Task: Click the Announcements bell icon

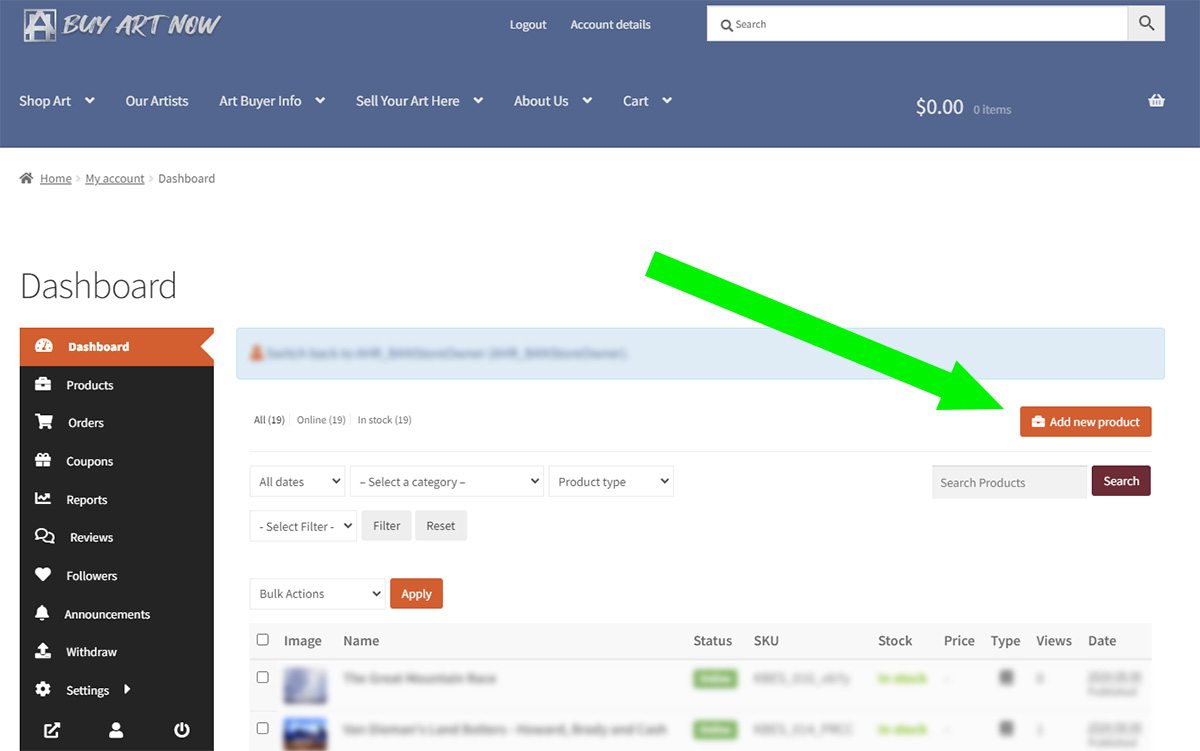Action: coord(42,613)
